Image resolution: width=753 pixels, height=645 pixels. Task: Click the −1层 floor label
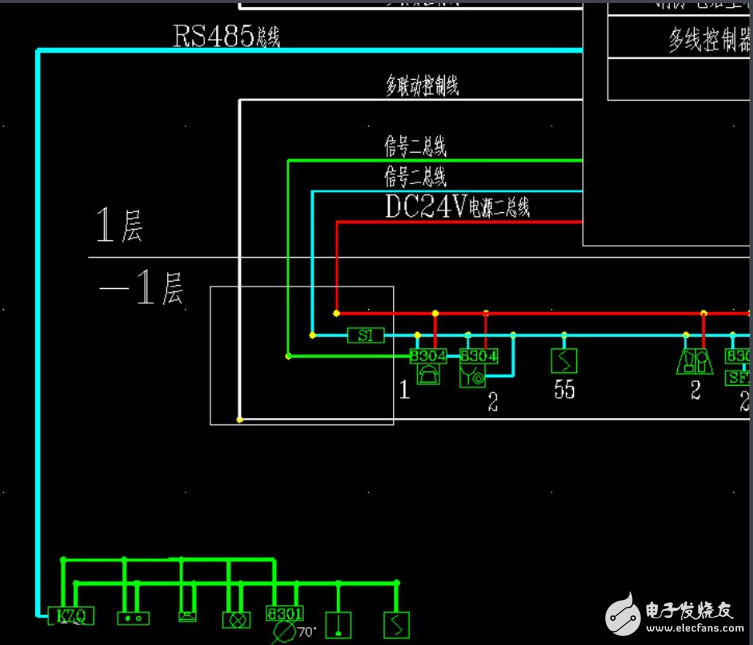tap(141, 289)
